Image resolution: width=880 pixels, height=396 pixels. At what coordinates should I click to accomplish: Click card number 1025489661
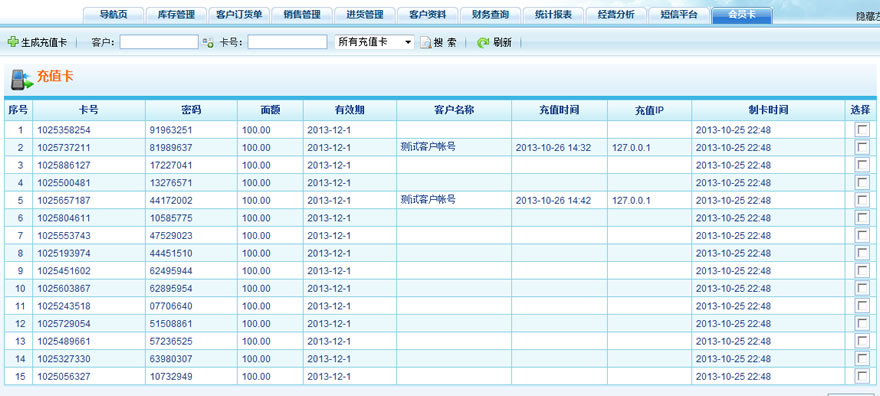click(x=64, y=341)
